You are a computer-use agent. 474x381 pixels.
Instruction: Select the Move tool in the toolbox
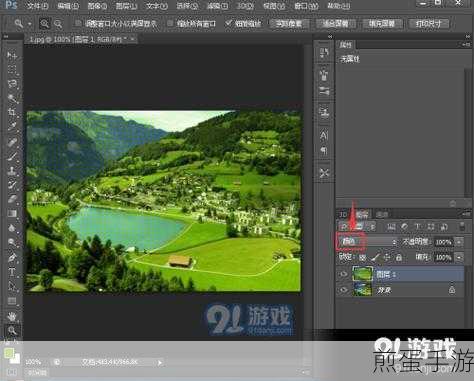coord(12,55)
